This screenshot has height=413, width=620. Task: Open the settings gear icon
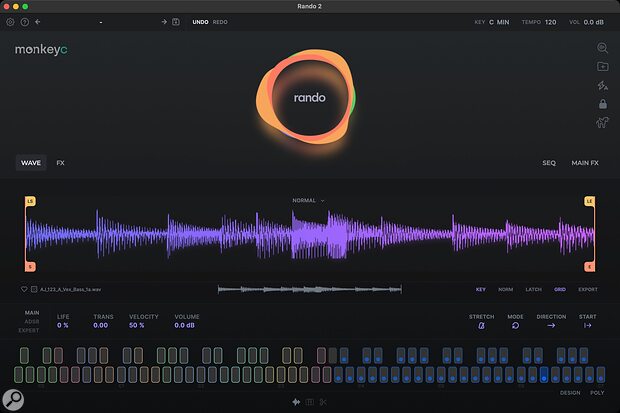(10, 22)
